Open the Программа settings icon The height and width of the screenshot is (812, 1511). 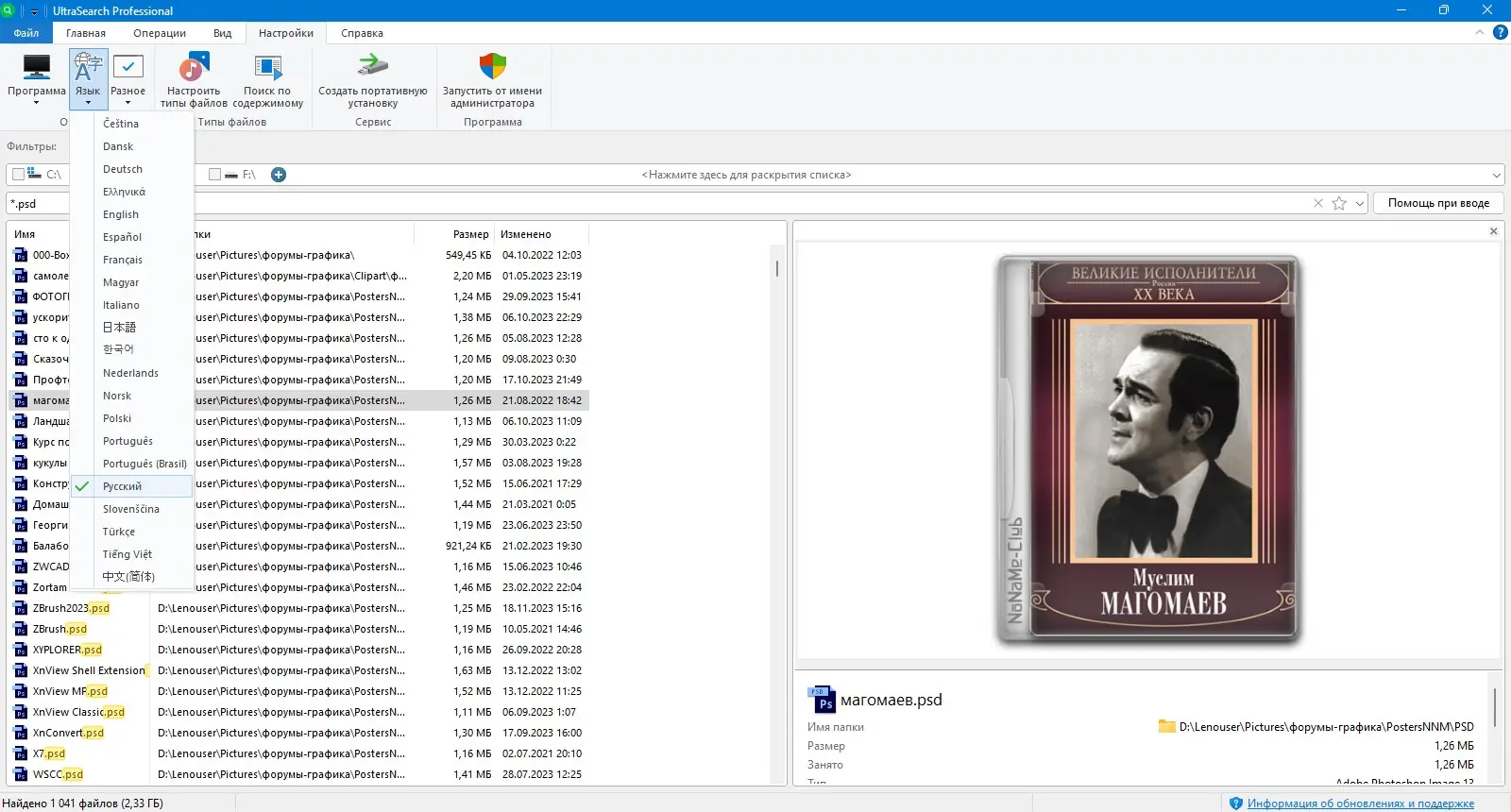37,78
